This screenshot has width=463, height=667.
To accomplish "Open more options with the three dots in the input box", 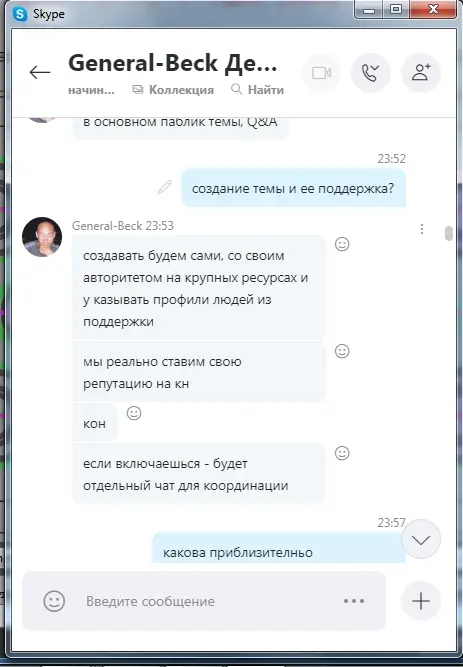I will click(354, 601).
